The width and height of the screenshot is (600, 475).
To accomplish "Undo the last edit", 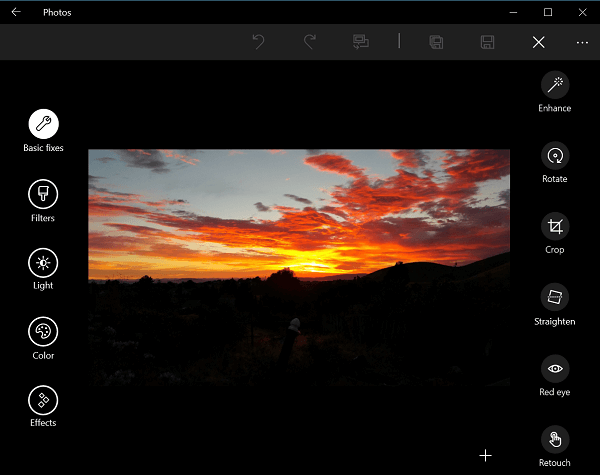I will (259, 42).
